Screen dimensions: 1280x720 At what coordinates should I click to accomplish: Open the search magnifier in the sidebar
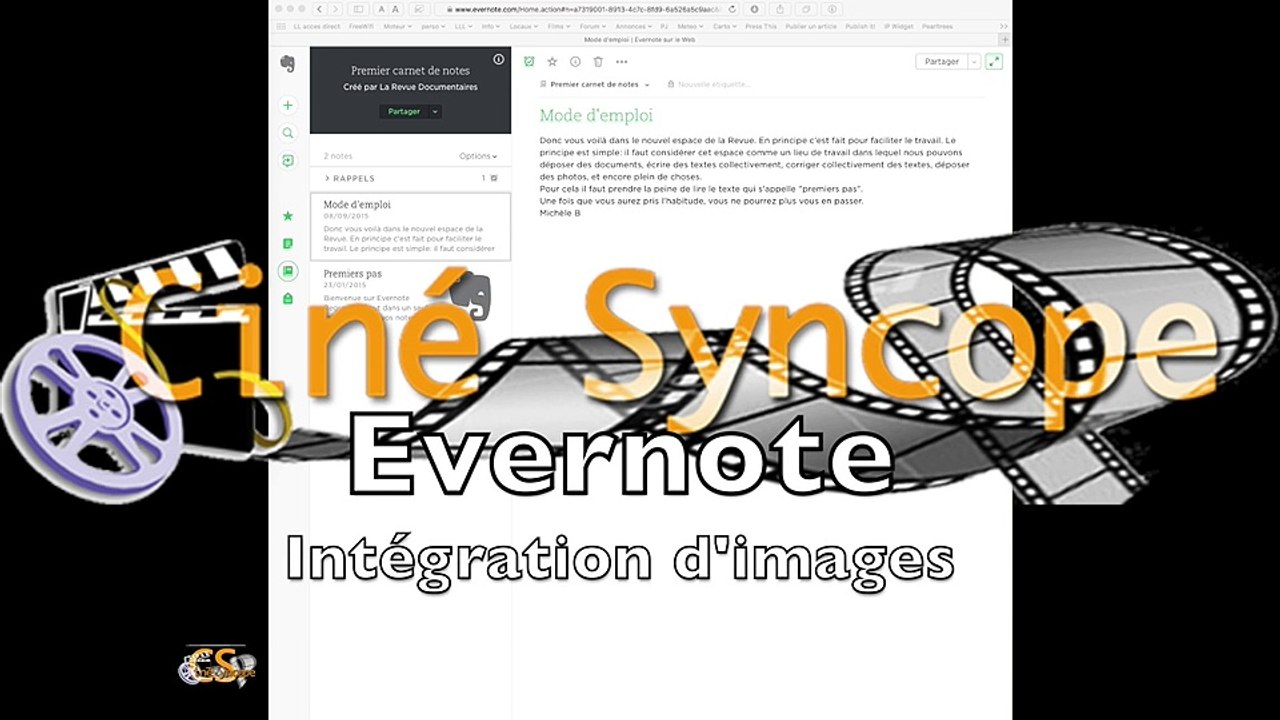click(x=288, y=133)
